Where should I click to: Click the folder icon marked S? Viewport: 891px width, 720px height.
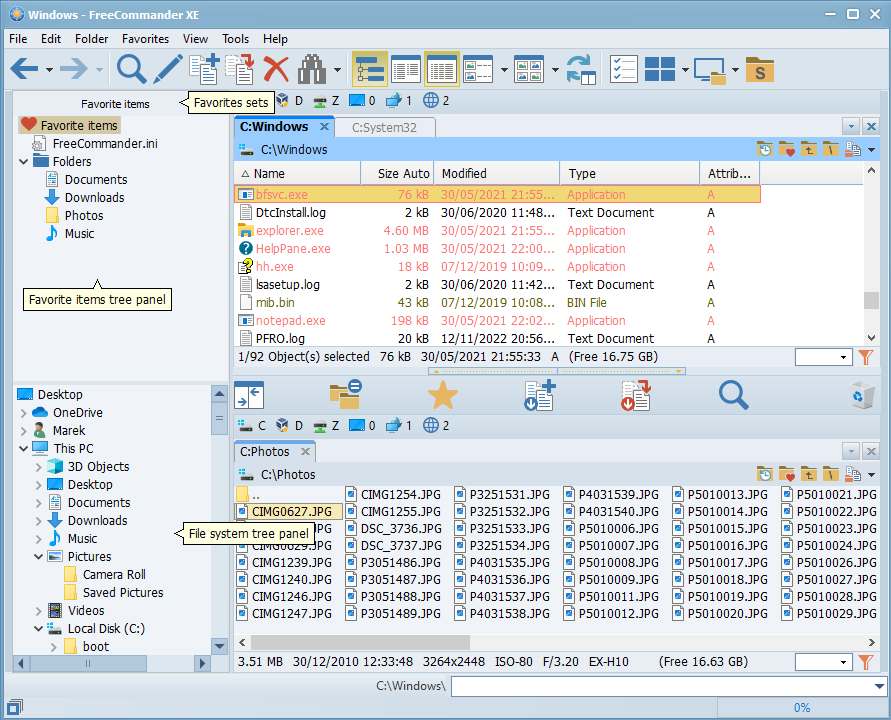760,69
